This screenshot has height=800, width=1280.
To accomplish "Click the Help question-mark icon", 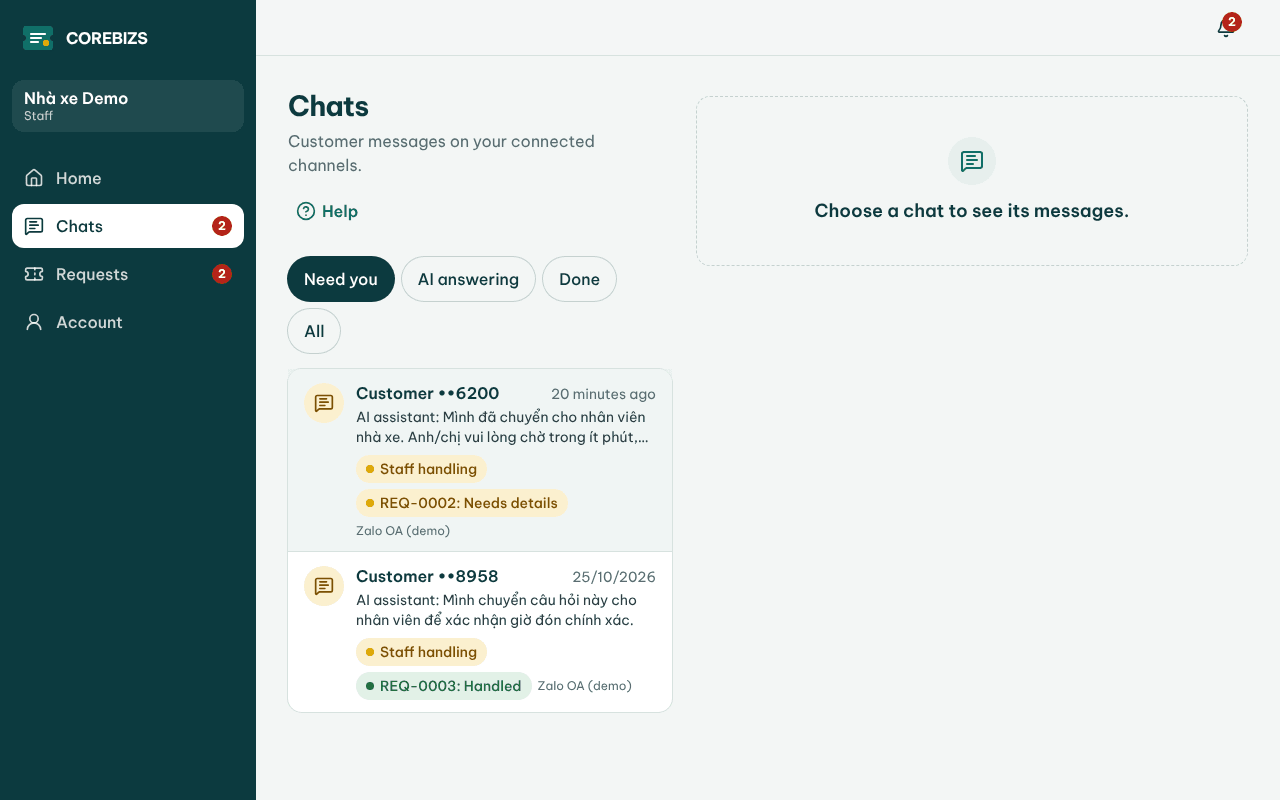I will (x=306, y=211).
